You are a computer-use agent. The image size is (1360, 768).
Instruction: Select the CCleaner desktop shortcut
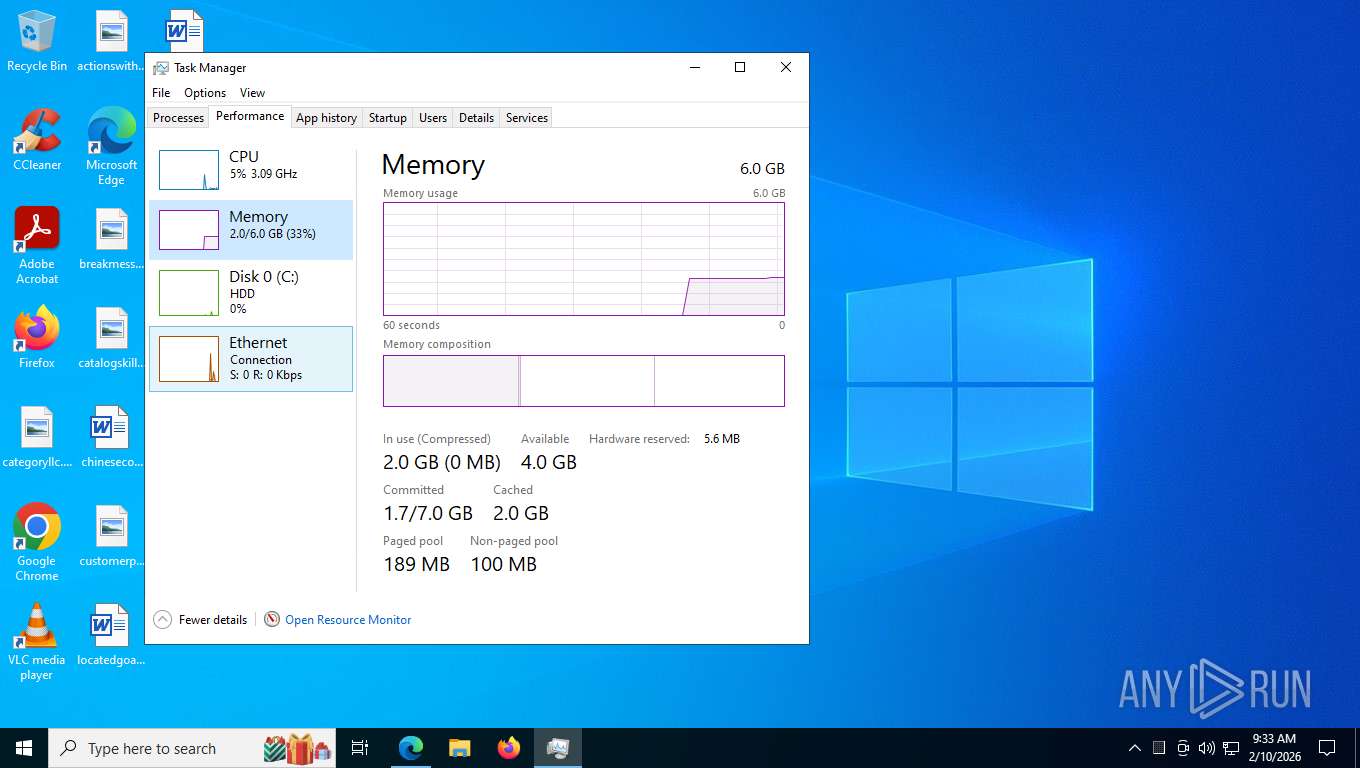(x=37, y=140)
